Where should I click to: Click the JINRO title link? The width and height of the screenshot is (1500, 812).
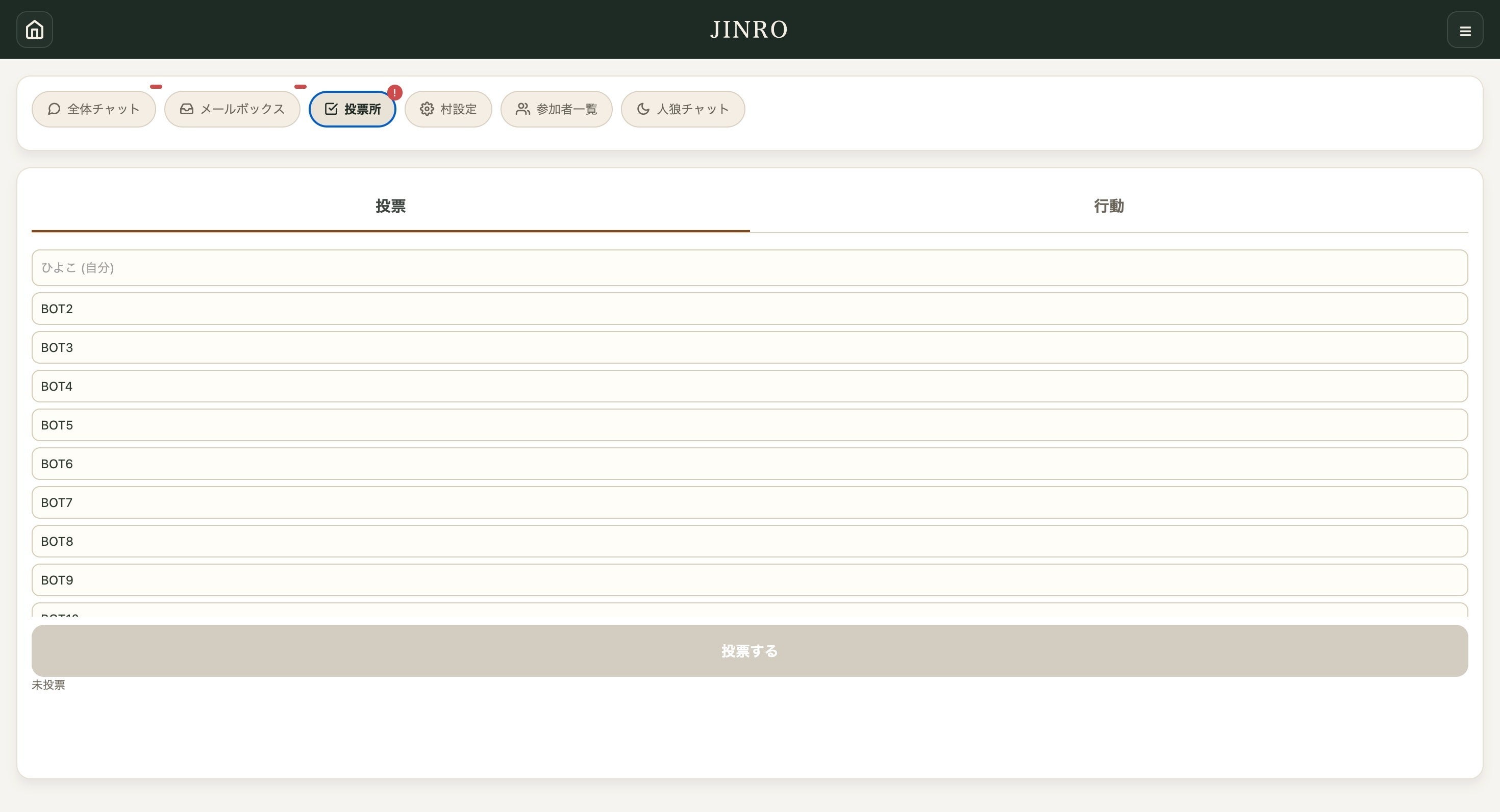click(749, 29)
